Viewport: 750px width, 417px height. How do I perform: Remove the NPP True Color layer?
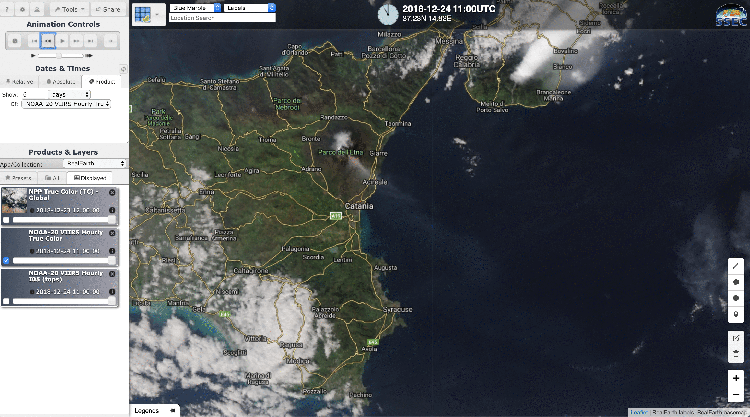coord(112,193)
